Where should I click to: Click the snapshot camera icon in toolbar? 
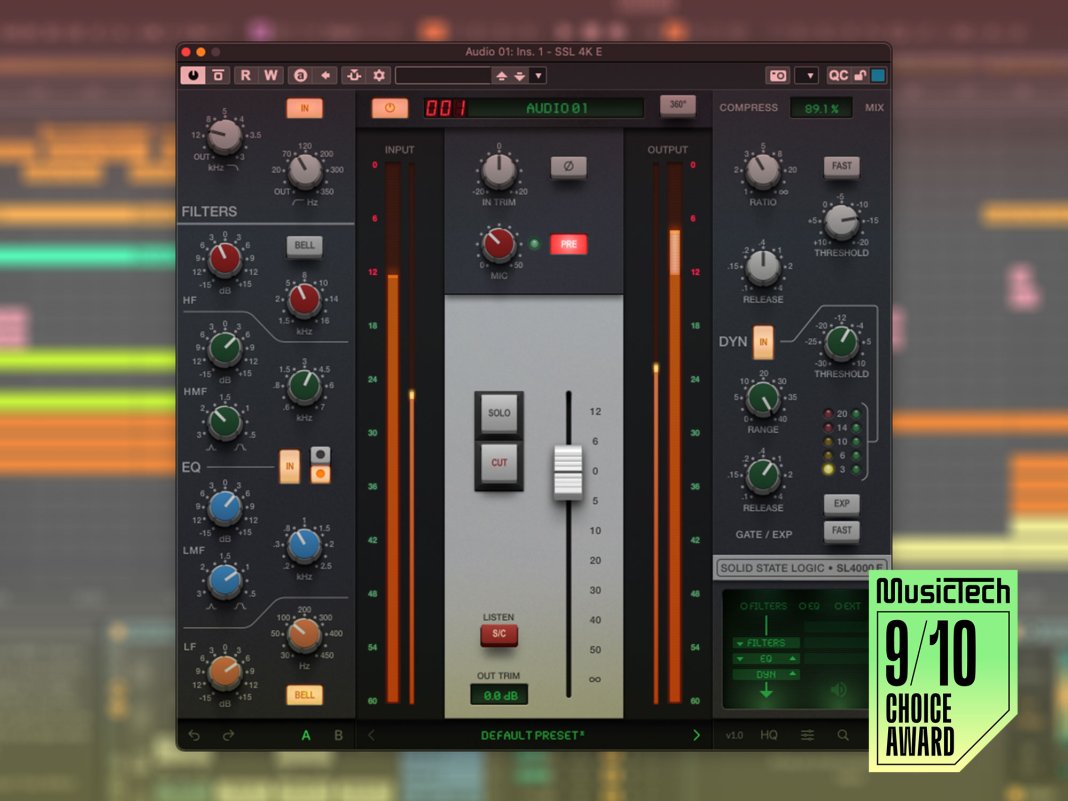click(780, 74)
